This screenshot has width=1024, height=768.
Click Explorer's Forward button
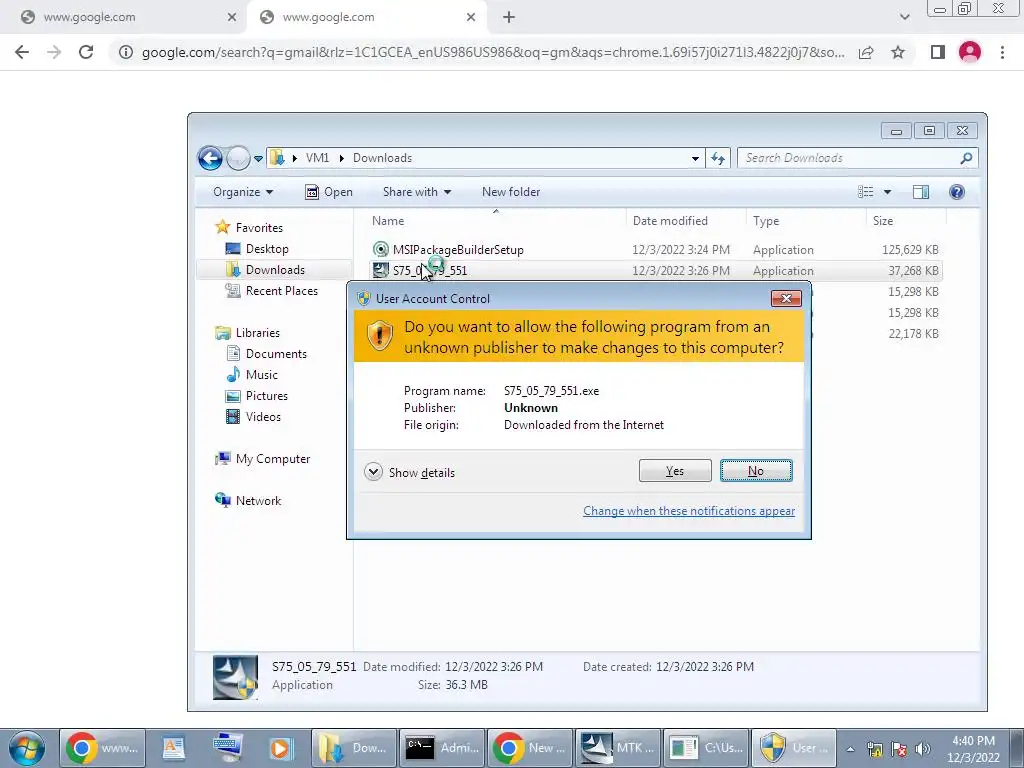tap(238, 158)
